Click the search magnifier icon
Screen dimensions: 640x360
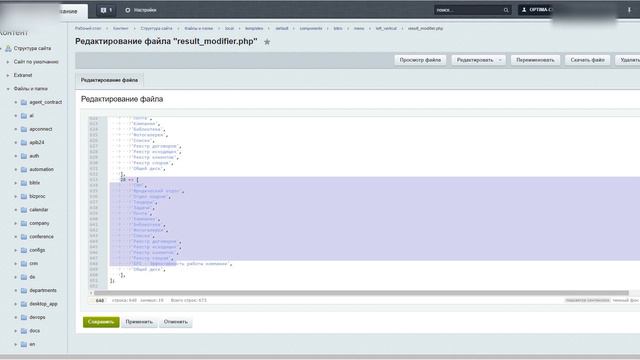506,10
